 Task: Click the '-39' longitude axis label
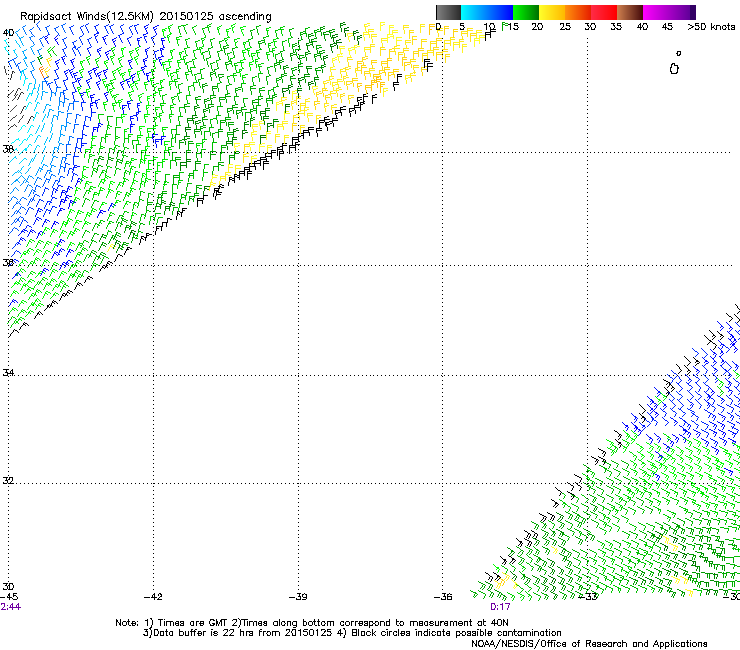click(x=298, y=597)
